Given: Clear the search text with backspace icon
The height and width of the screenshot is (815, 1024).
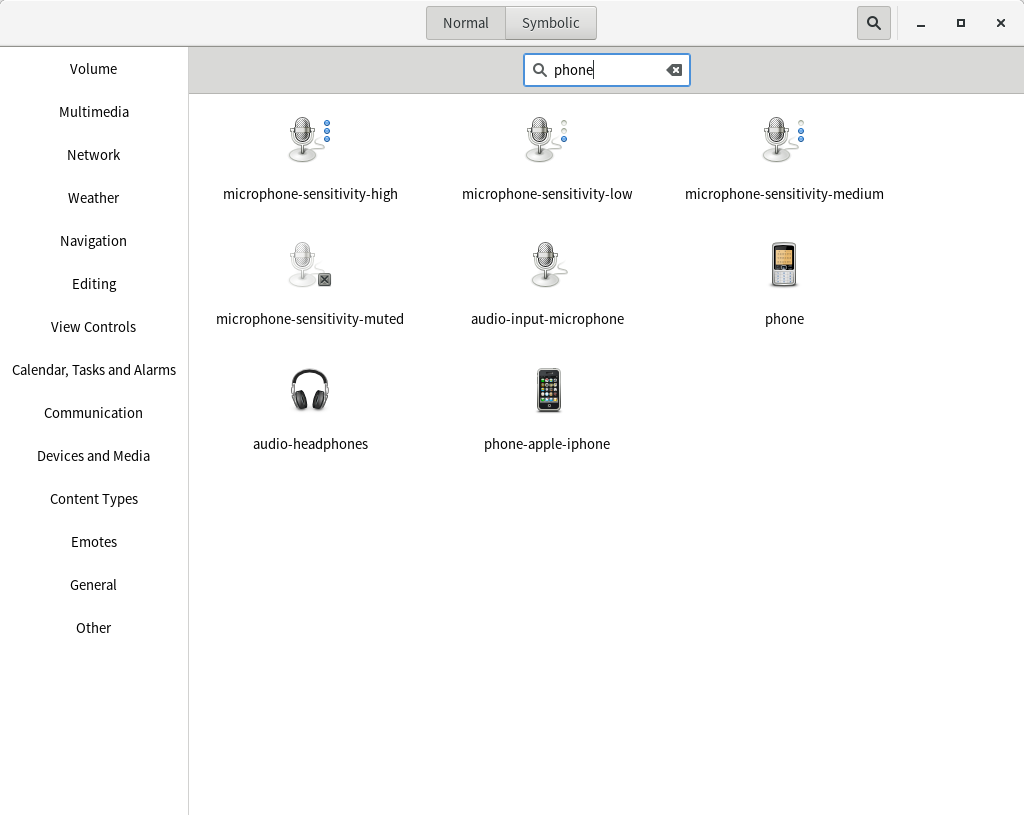Looking at the screenshot, I should 674,70.
